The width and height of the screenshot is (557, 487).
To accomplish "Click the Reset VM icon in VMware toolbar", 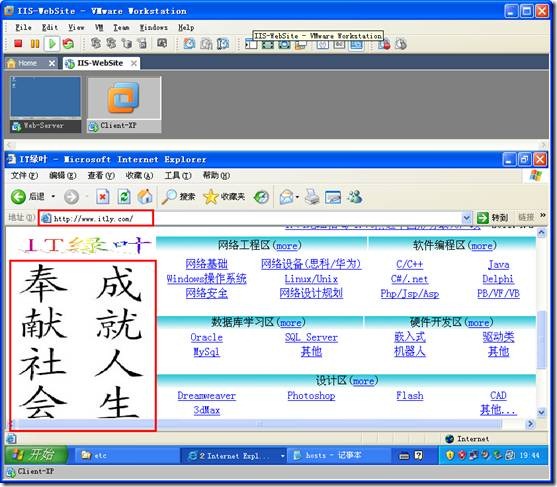I will pyautogui.click(x=68, y=44).
